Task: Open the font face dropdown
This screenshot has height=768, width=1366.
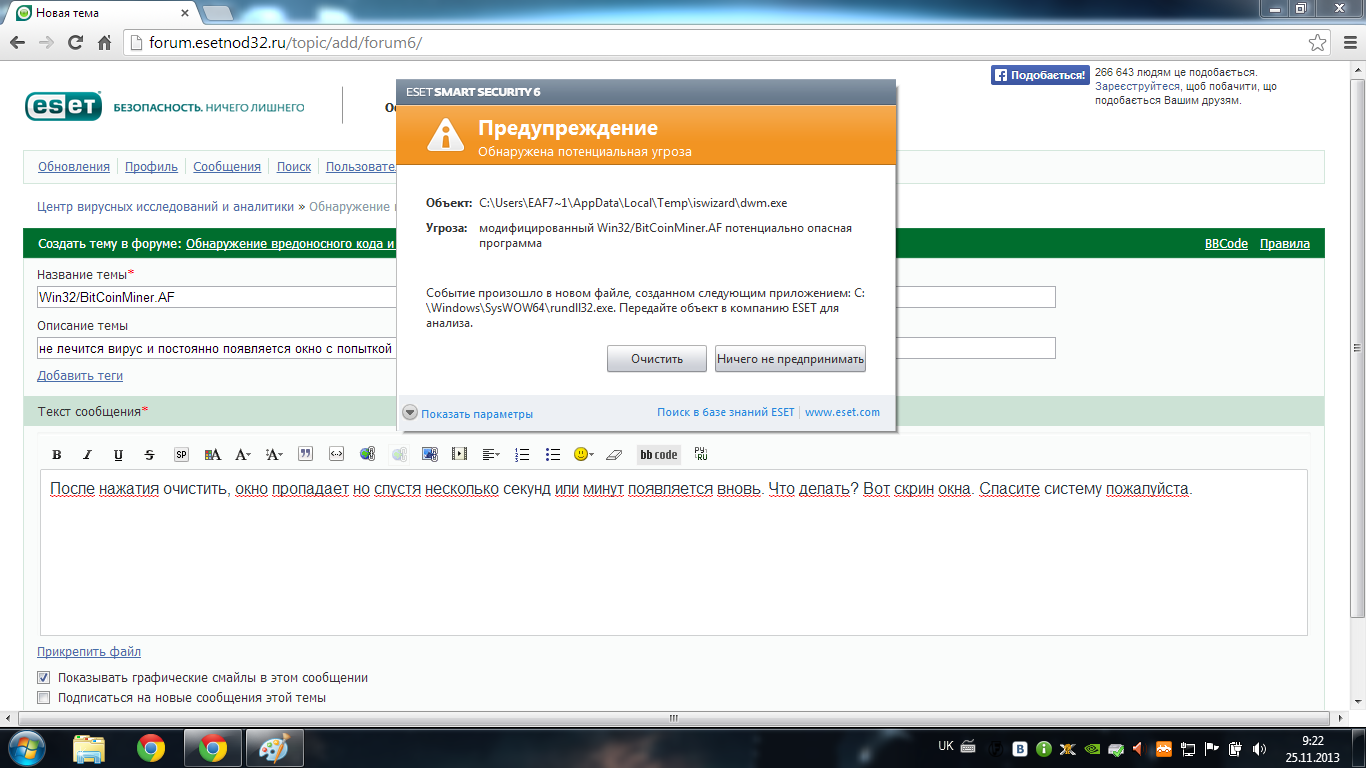Action: [243, 454]
